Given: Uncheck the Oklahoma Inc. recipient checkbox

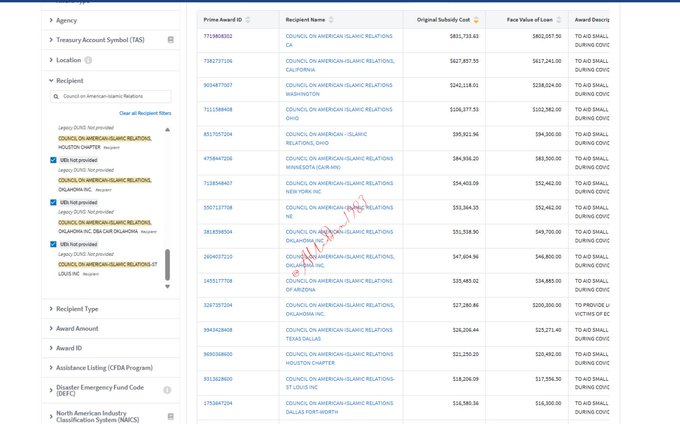Looking at the screenshot, I should coord(53,160).
